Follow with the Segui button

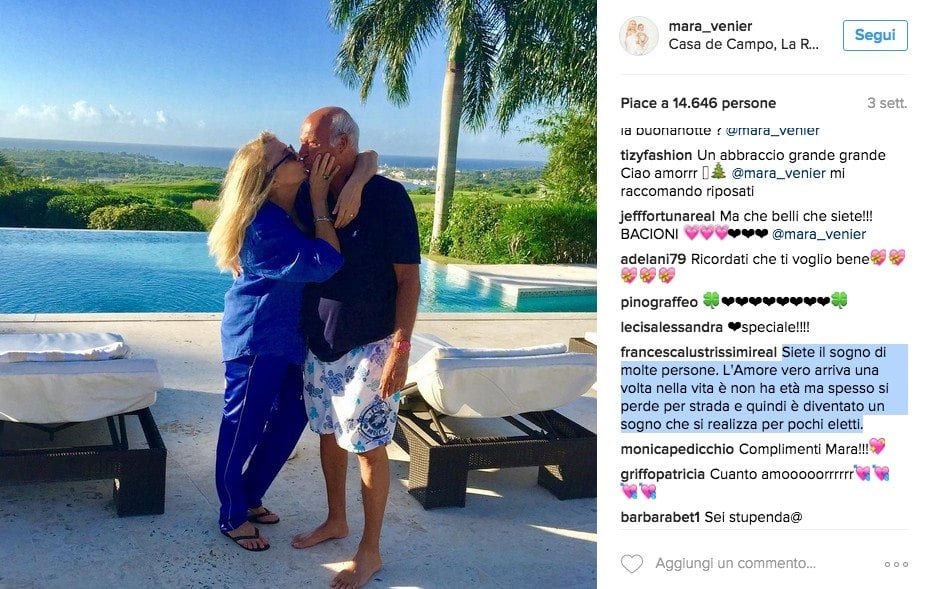coord(875,35)
